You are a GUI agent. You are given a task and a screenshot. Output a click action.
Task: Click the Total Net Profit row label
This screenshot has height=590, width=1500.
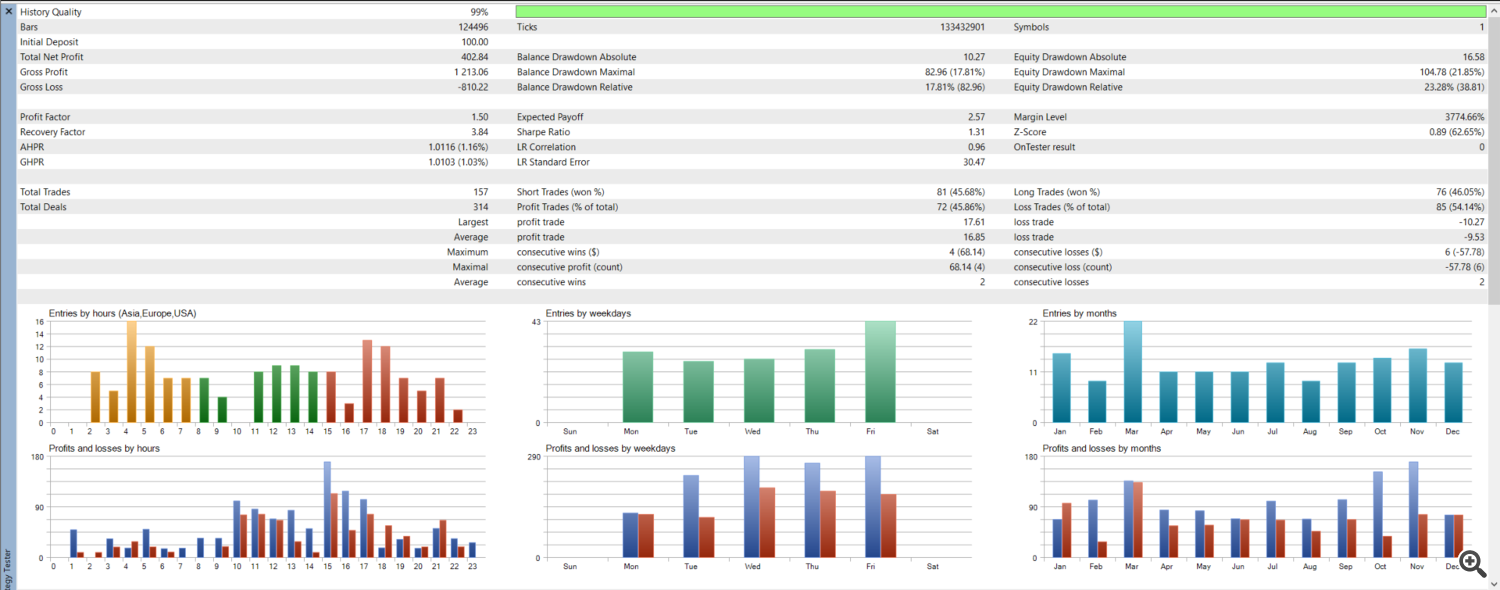52,57
